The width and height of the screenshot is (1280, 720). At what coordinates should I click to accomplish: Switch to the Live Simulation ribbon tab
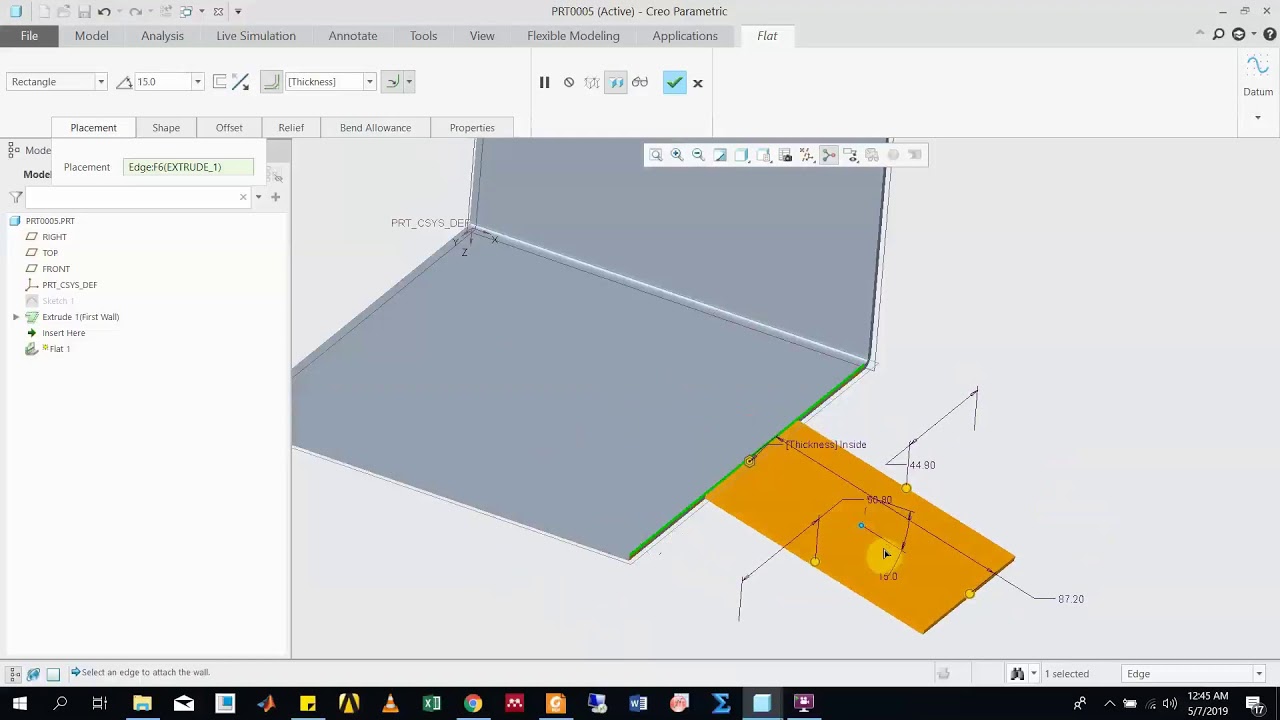tap(256, 36)
